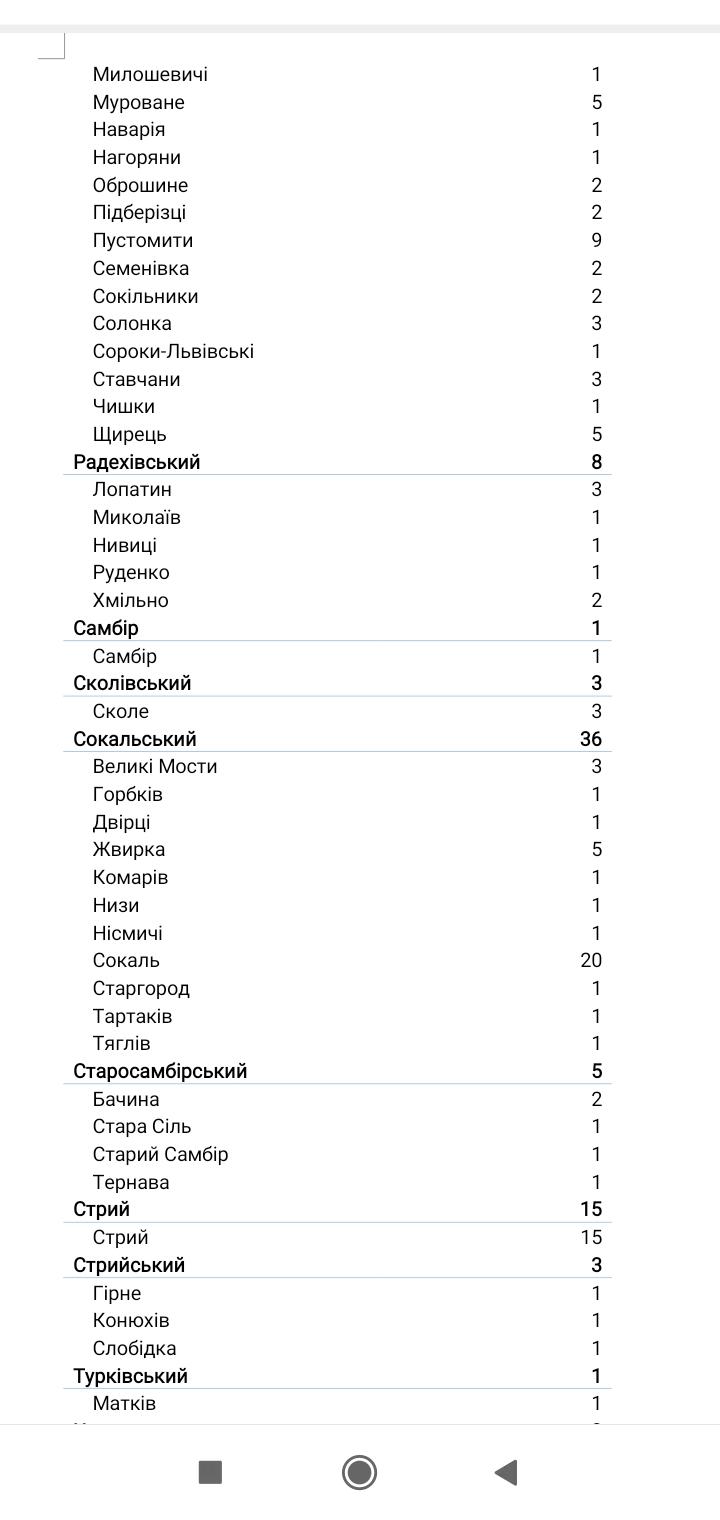Click the number 36 total cell
This screenshot has width=720, height=1520.
point(590,739)
